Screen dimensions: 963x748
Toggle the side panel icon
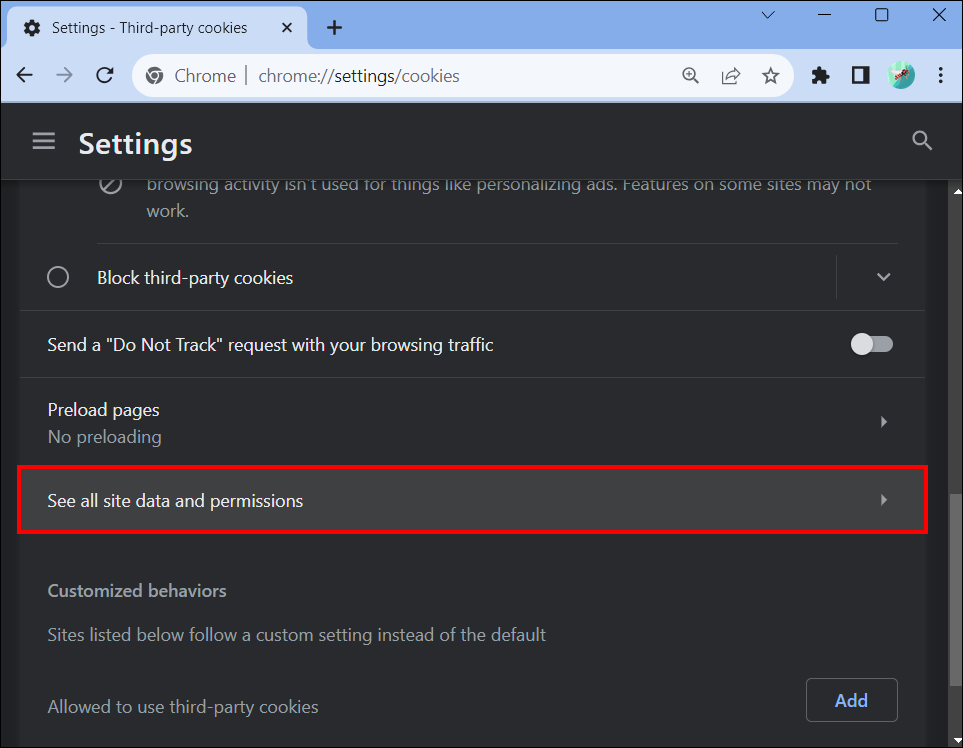[x=860, y=76]
